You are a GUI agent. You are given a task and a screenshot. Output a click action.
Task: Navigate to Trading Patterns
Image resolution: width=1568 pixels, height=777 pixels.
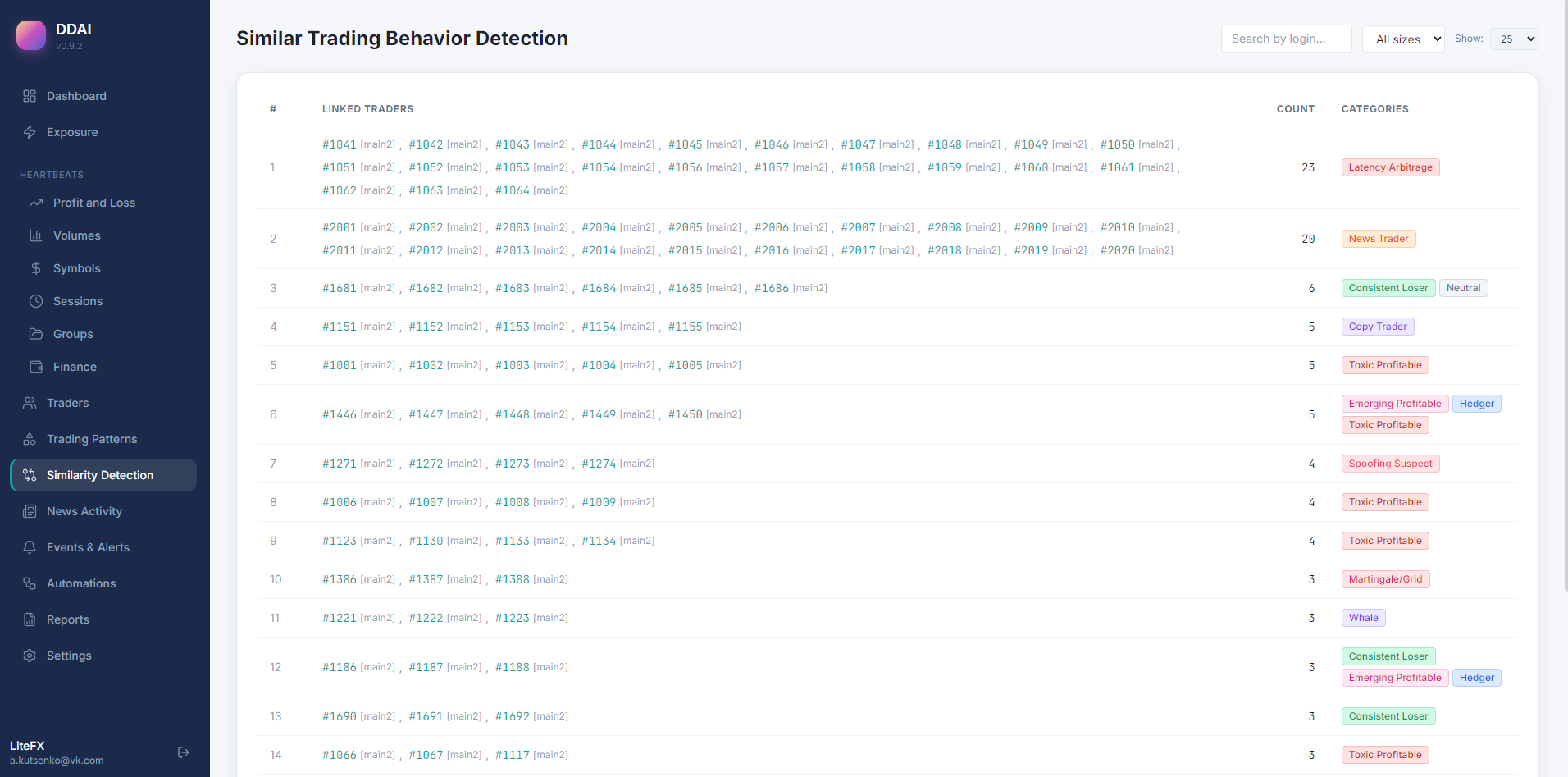pyautogui.click(x=103, y=439)
